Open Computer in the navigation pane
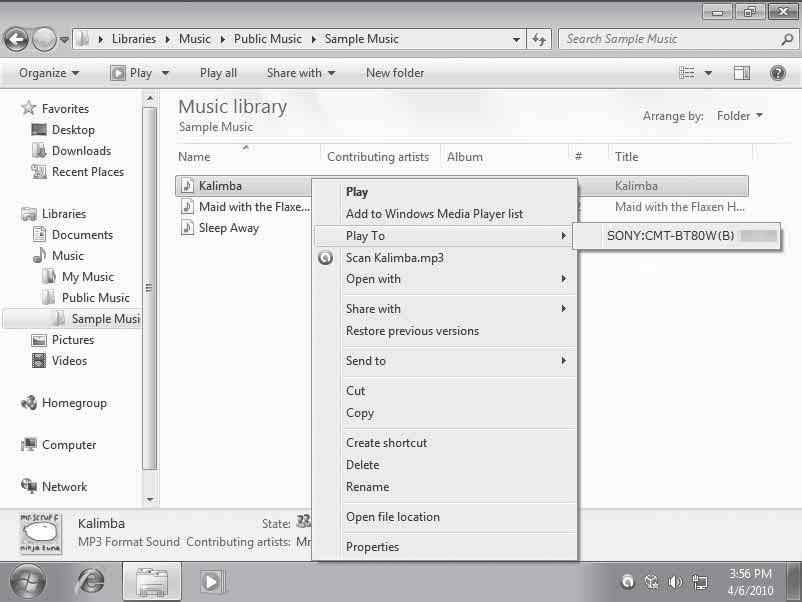The image size is (802, 602). [58, 444]
